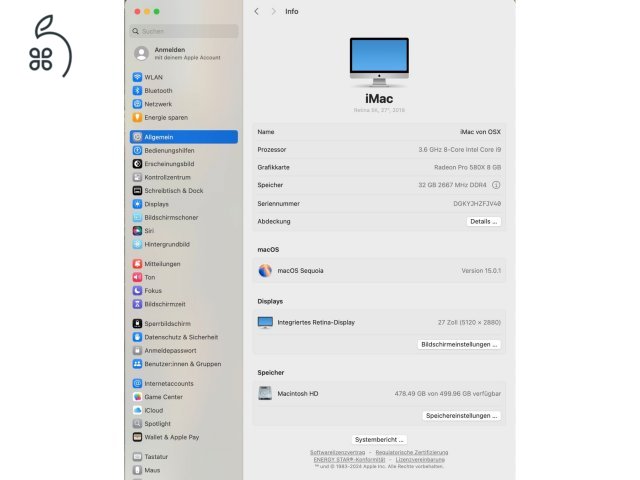
Task: Open Erscheinungsbild appearance icon
Action: coord(138,164)
